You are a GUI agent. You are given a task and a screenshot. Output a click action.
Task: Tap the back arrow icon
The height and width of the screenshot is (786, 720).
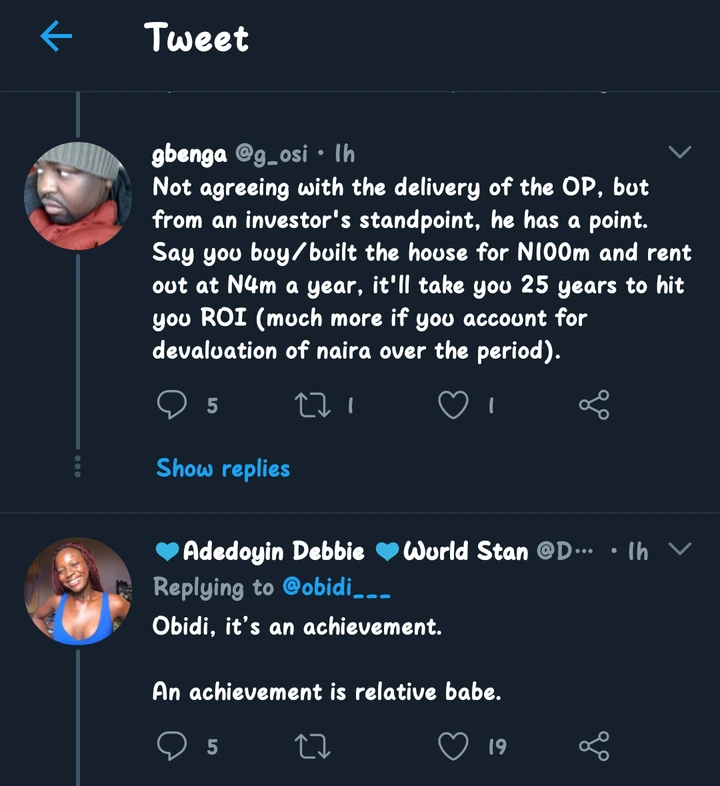coord(57,37)
